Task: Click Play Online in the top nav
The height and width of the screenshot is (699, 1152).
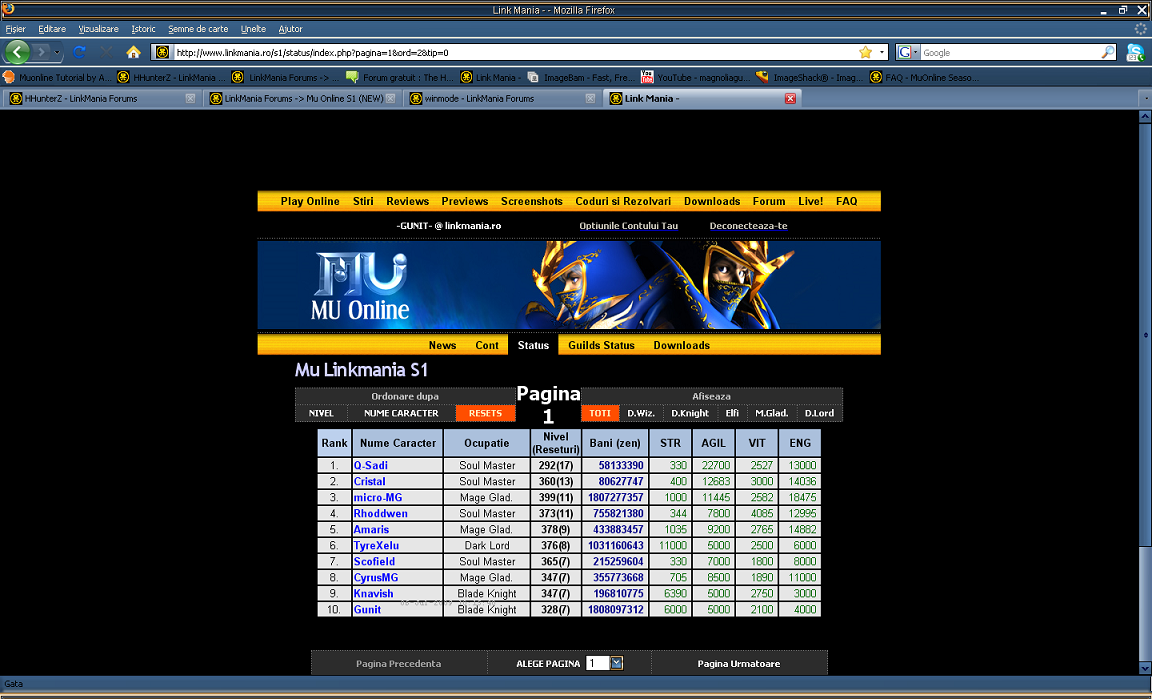Action: (310, 201)
